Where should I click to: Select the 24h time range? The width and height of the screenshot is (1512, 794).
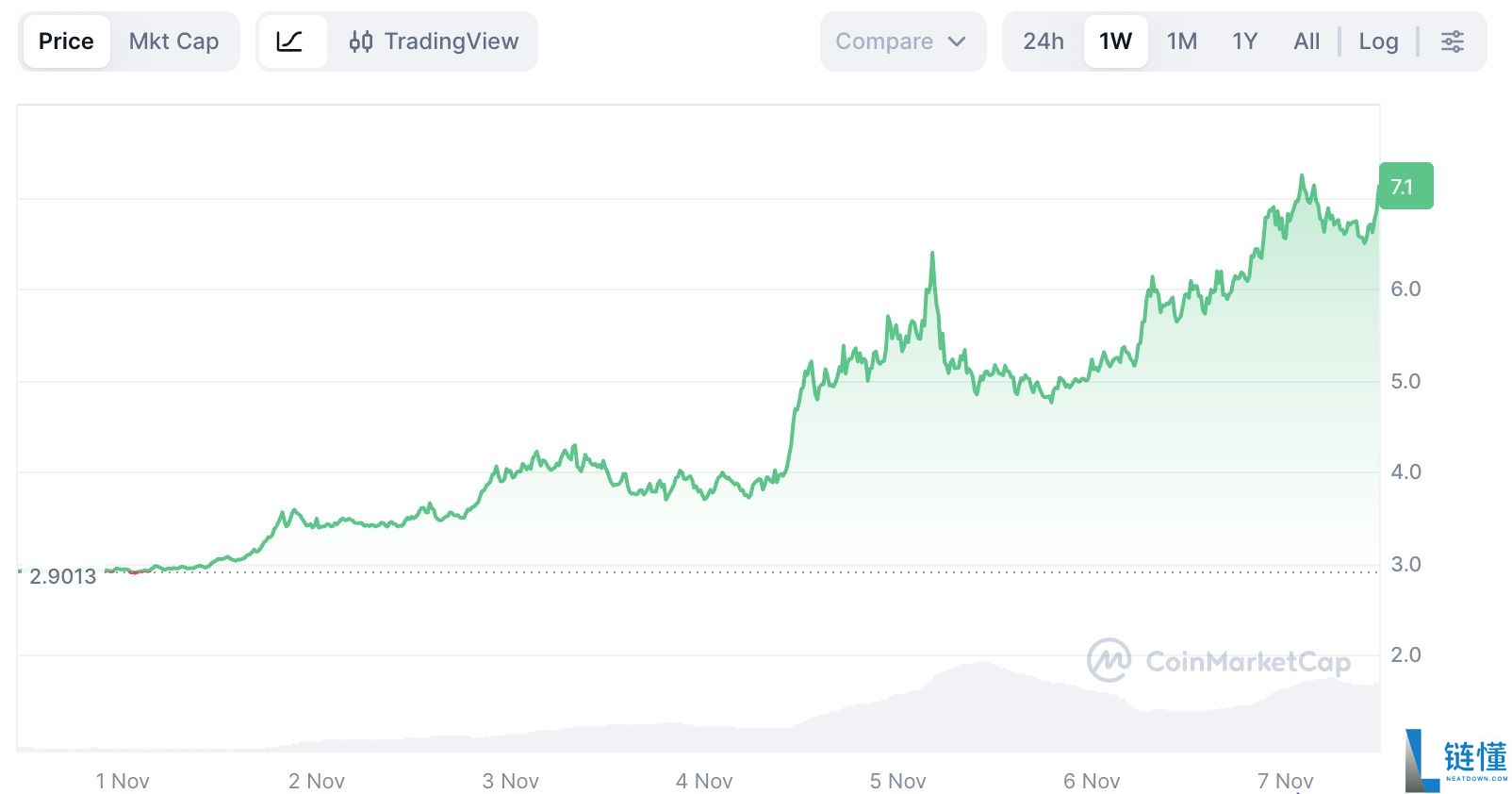[x=1044, y=41]
